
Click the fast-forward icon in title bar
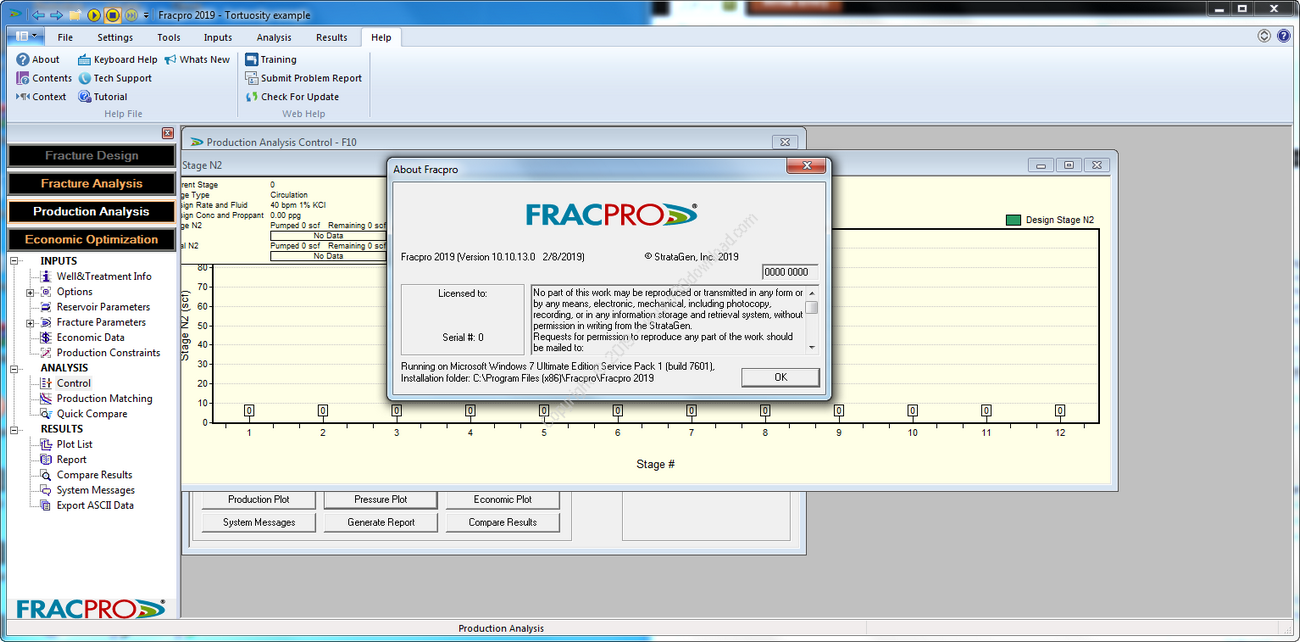(132, 15)
